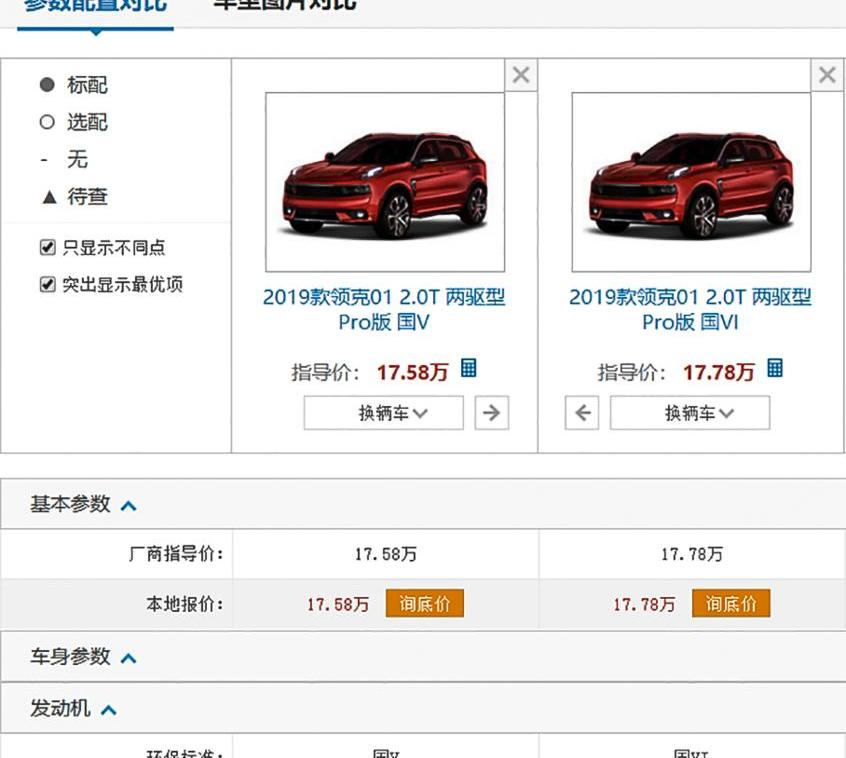Move 国V model right with arrow button
846x758 pixels.
(492, 413)
